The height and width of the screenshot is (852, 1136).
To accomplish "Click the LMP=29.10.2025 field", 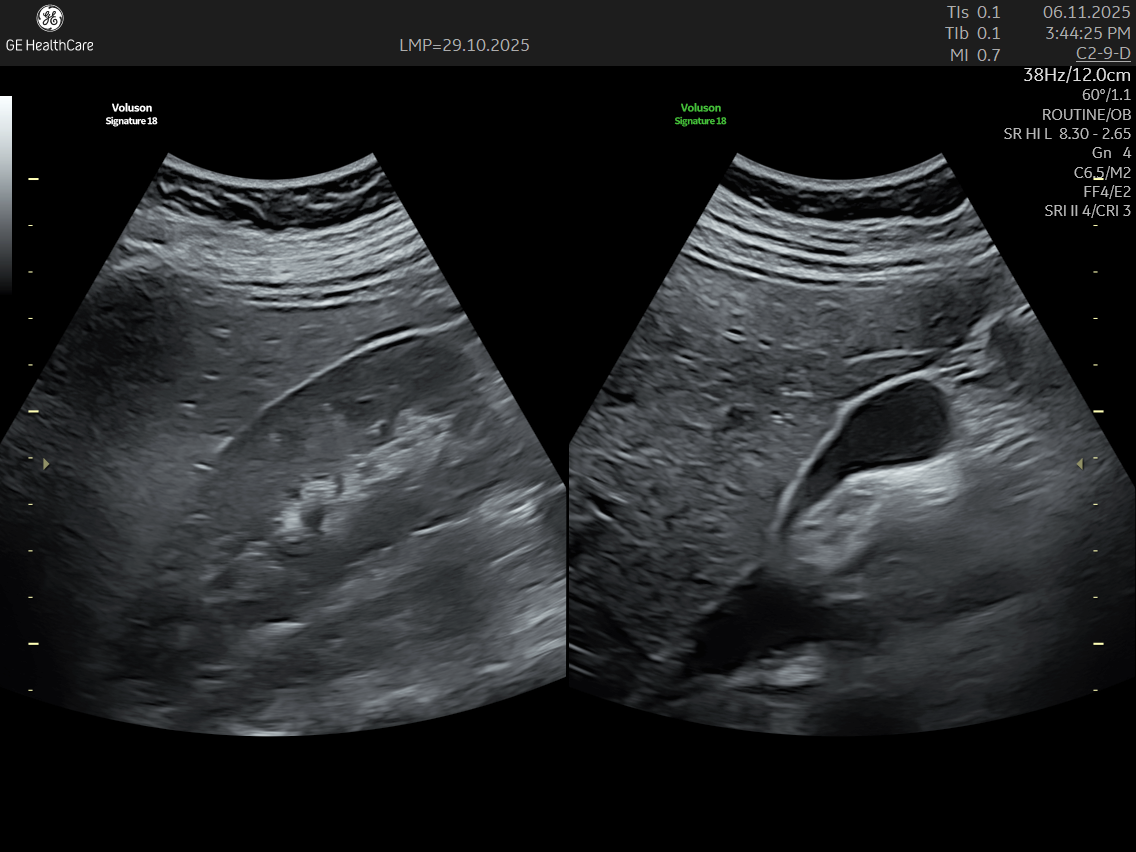I will [x=464, y=45].
